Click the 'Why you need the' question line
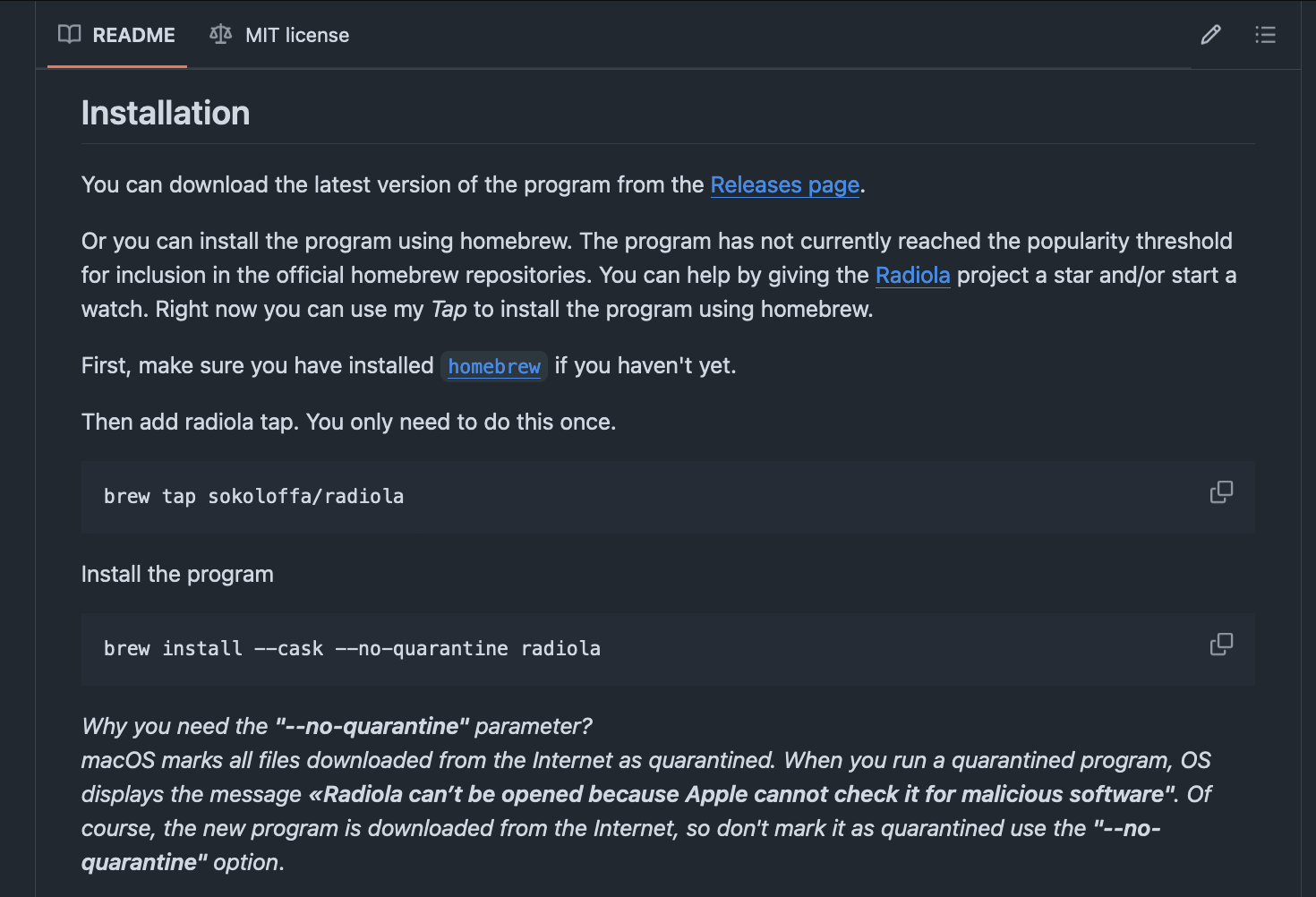The image size is (1316, 897). coord(337,727)
